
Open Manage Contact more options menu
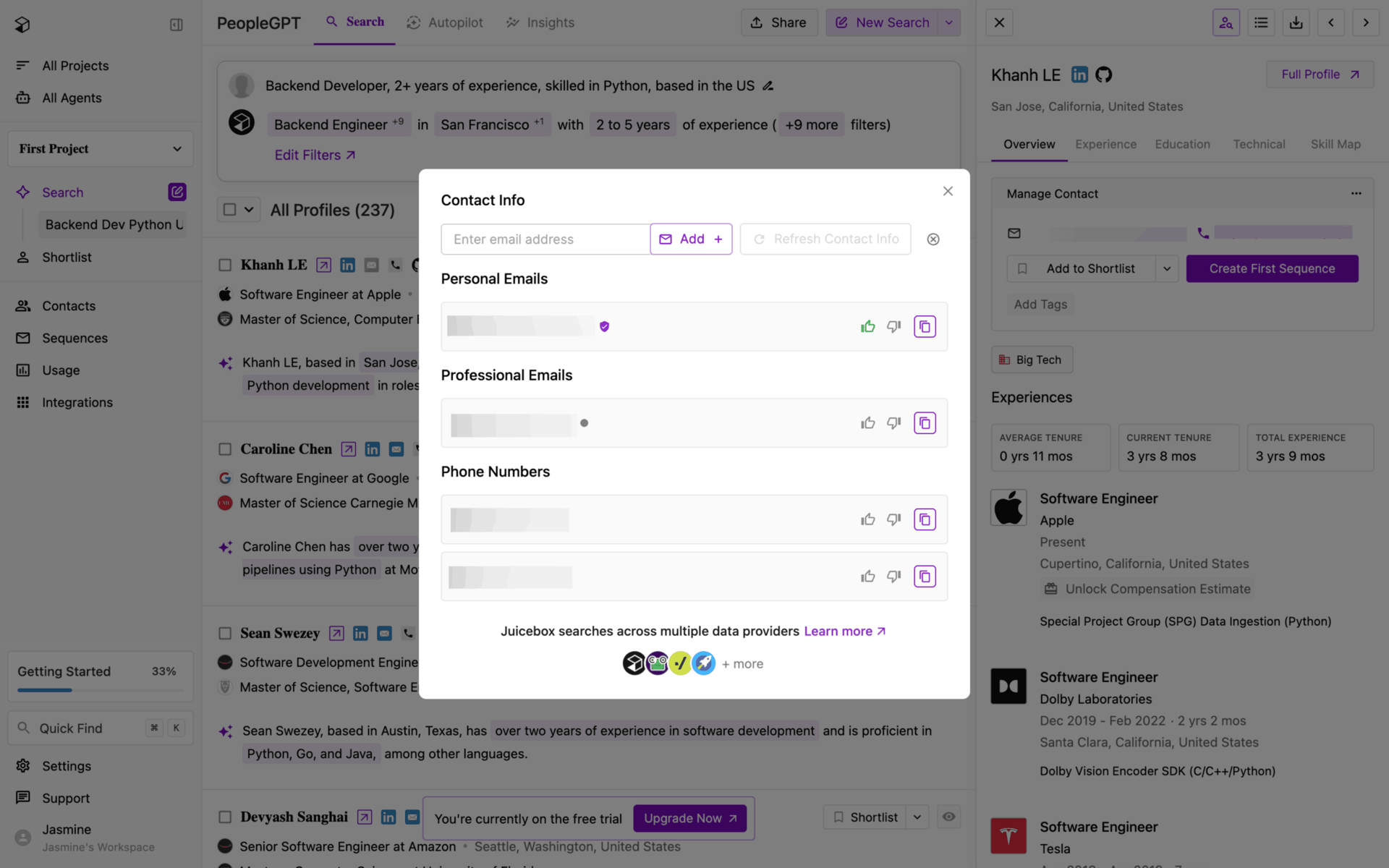tap(1356, 193)
